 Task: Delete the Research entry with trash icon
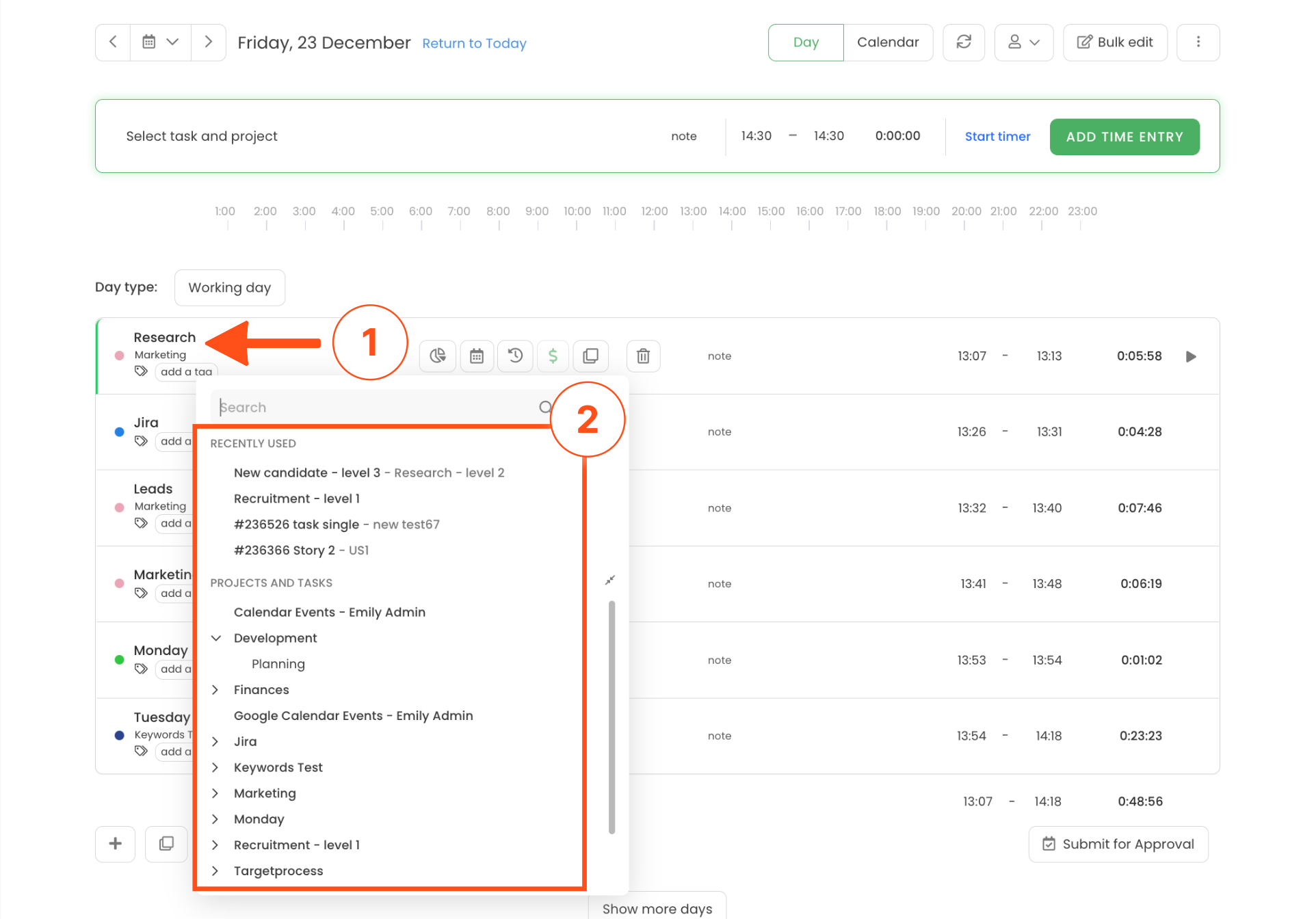[643, 356]
